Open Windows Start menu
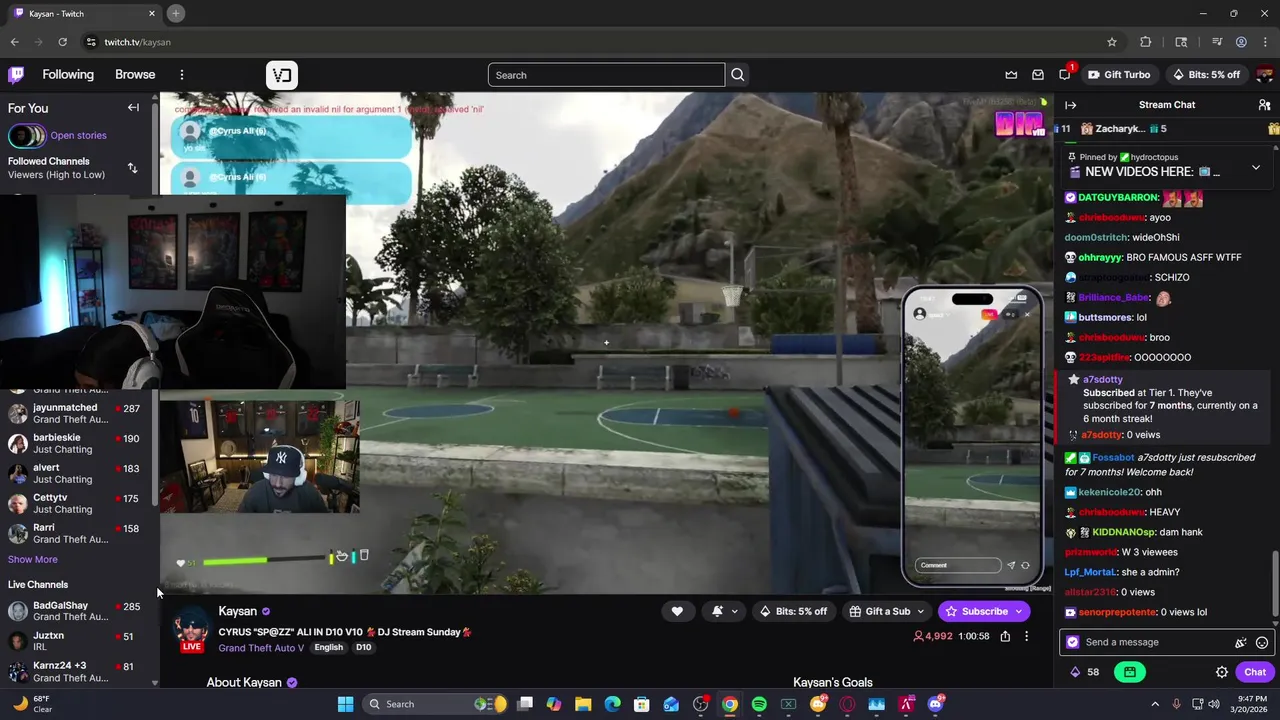1280x720 pixels. (x=345, y=704)
